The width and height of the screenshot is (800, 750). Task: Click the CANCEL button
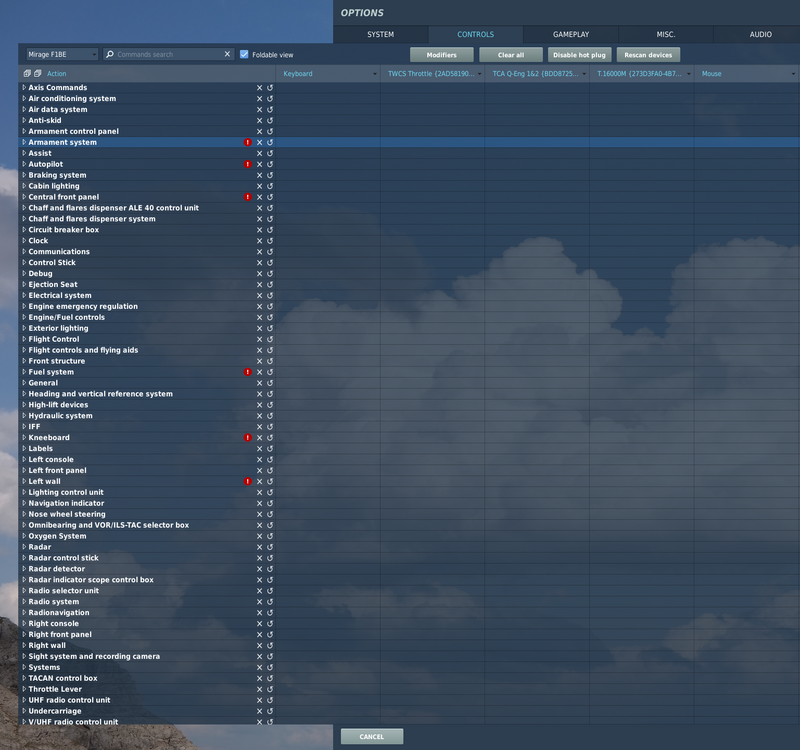tap(372, 736)
